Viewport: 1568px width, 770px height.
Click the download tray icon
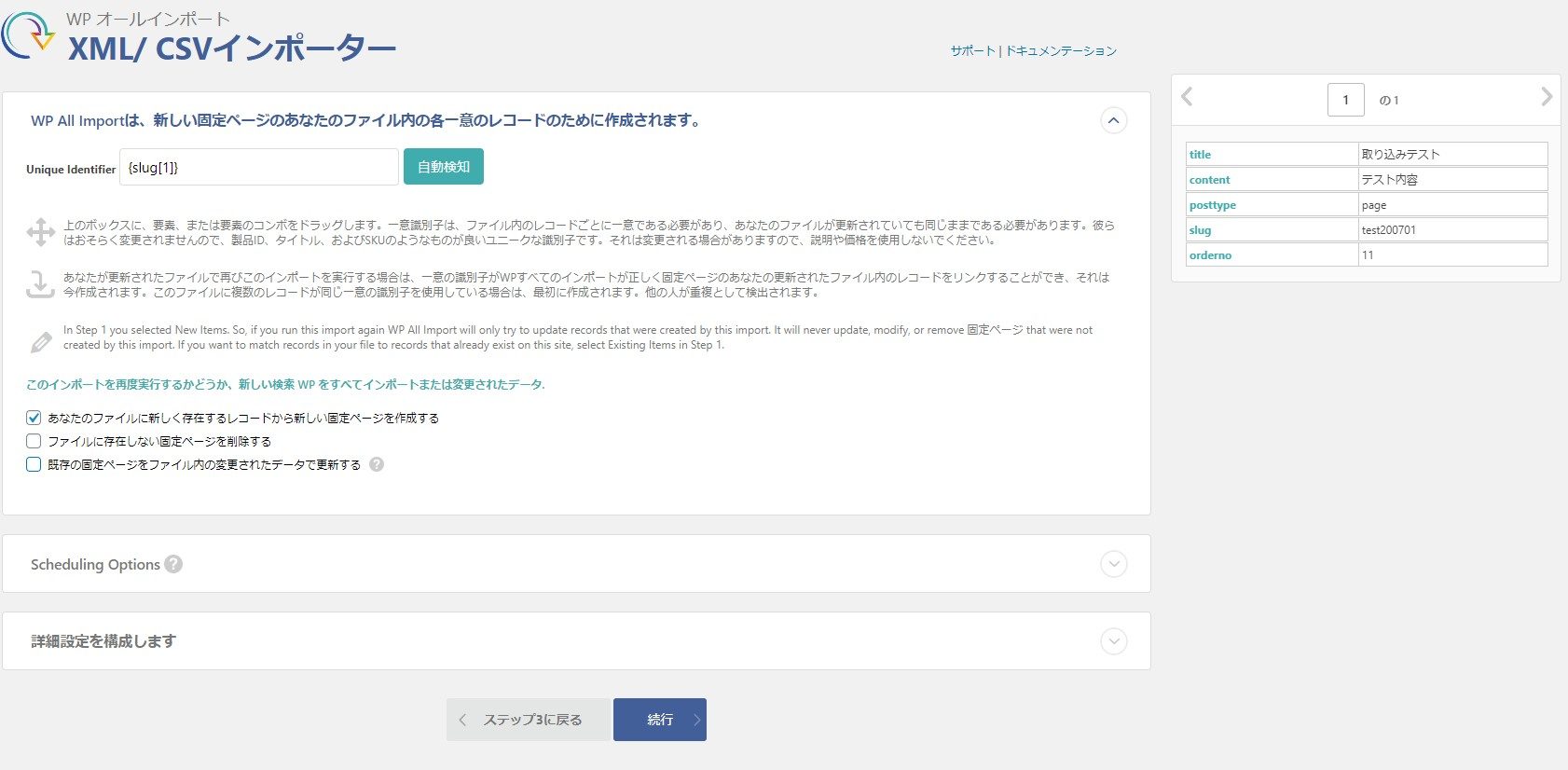[40, 284]
